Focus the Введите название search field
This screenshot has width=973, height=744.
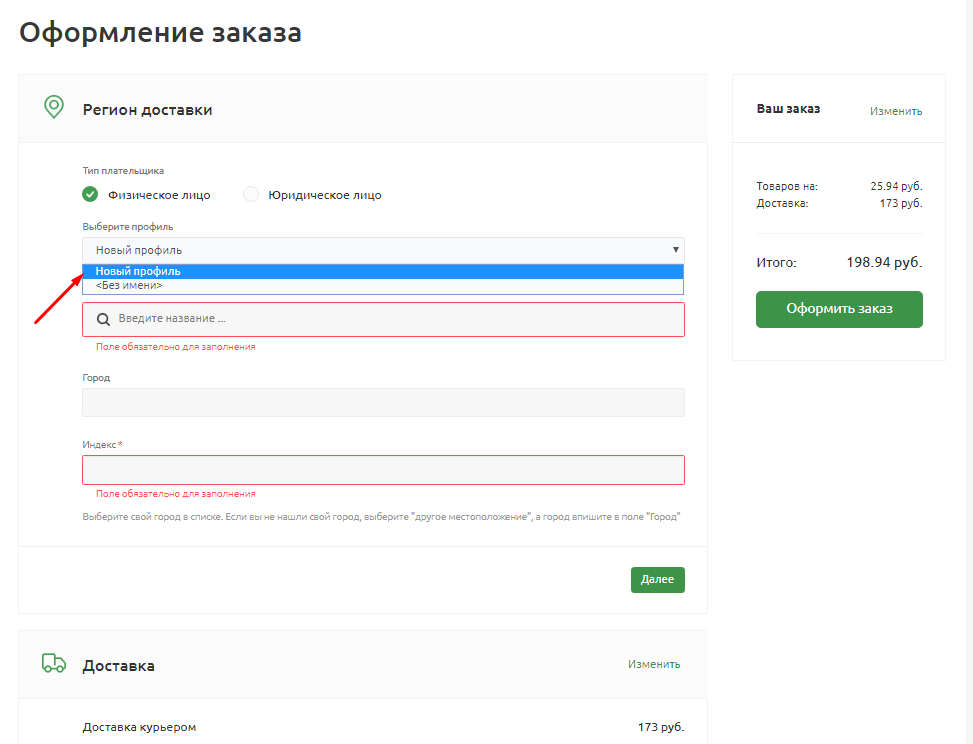tap(383, 319)
